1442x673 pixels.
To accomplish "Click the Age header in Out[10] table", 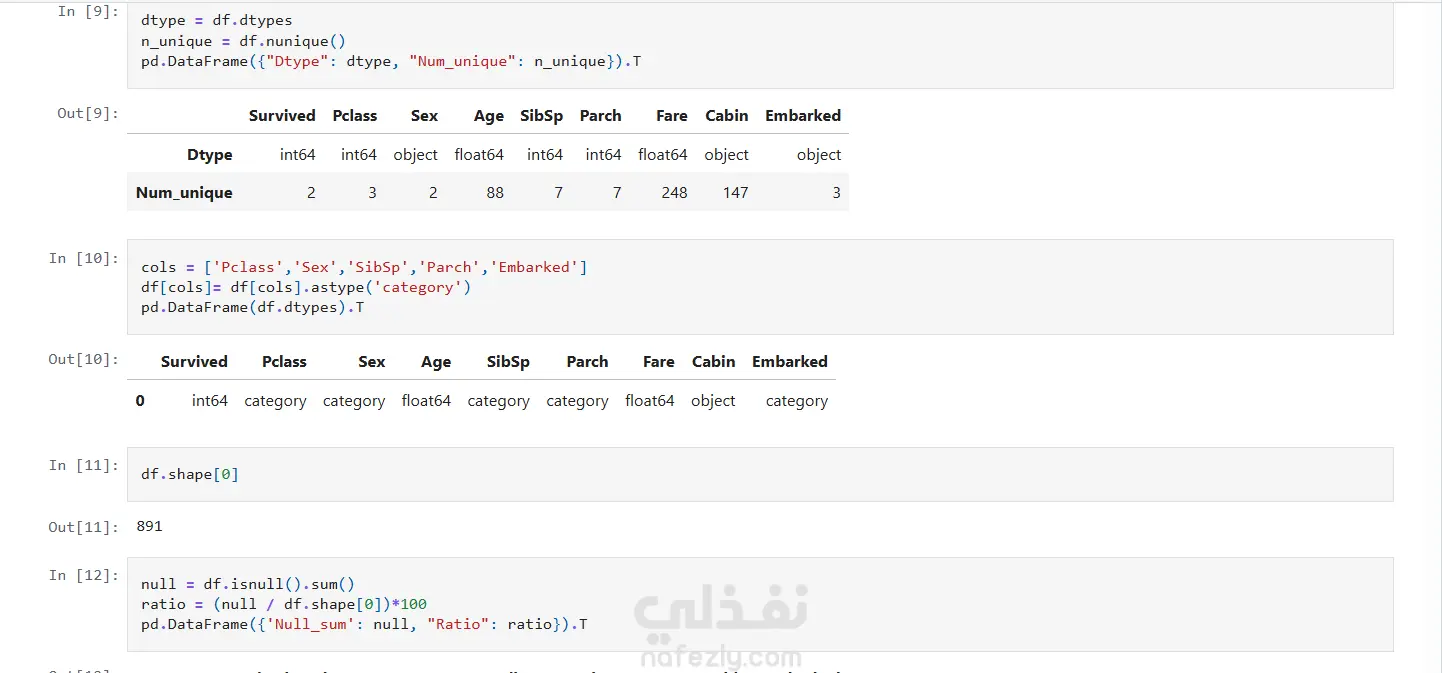I will pyautogui.click(x=436, y=362).
